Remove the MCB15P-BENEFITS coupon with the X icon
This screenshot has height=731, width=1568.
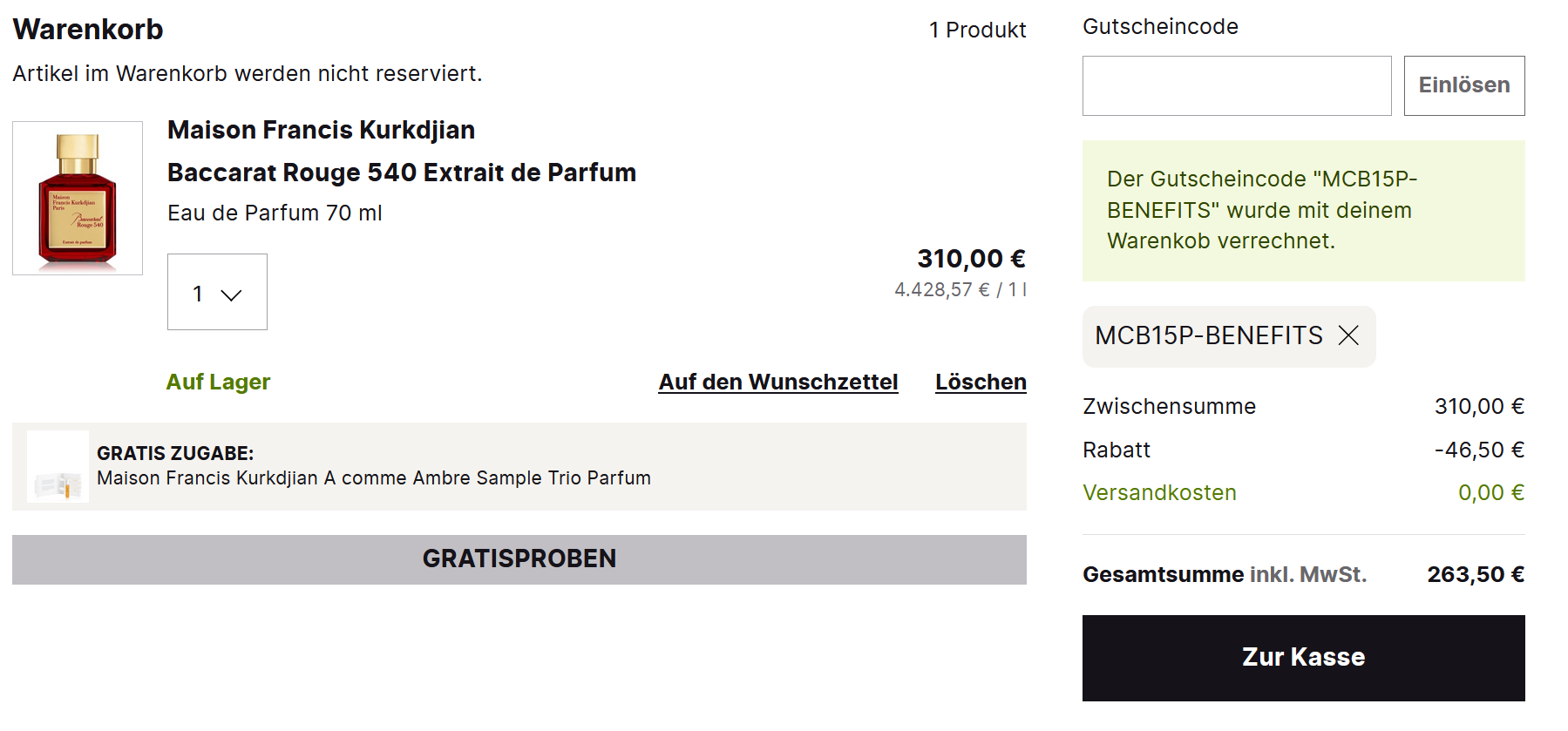[x=1348, y=335]
